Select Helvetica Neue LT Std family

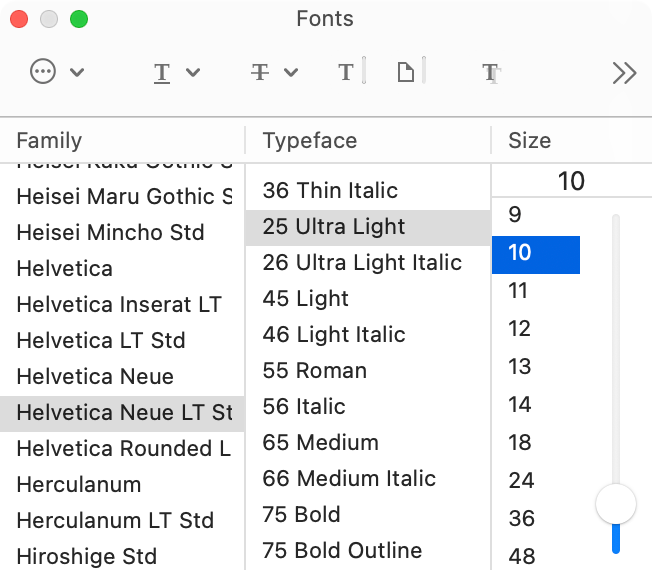pos(122,413)
